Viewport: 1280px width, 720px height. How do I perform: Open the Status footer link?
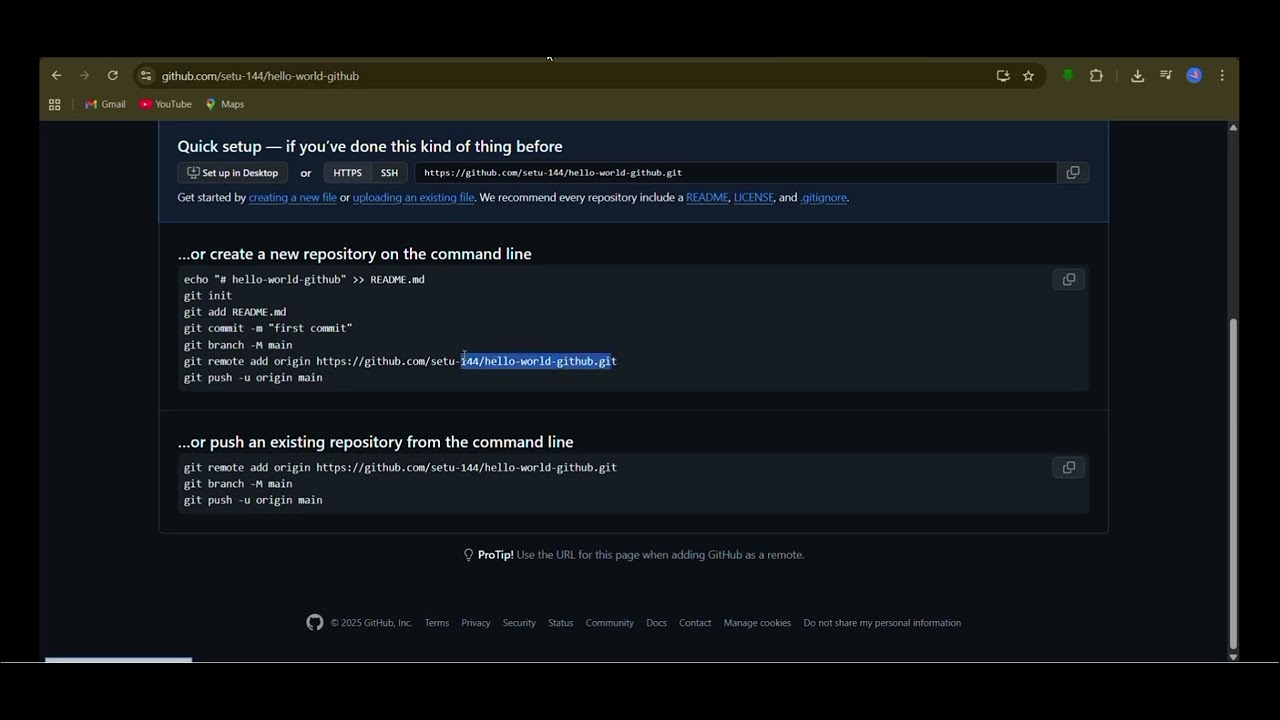[561, 623]
